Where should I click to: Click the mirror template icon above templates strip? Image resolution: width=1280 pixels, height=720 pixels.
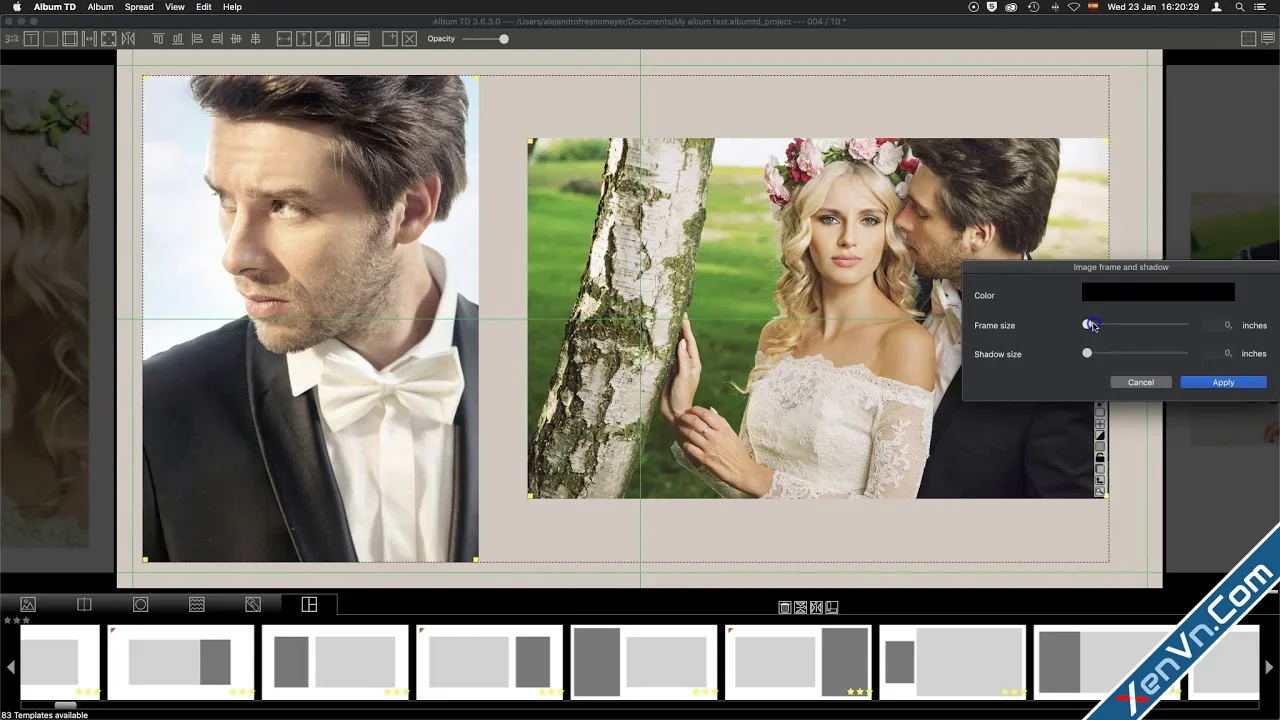click(x=816, y=607)
